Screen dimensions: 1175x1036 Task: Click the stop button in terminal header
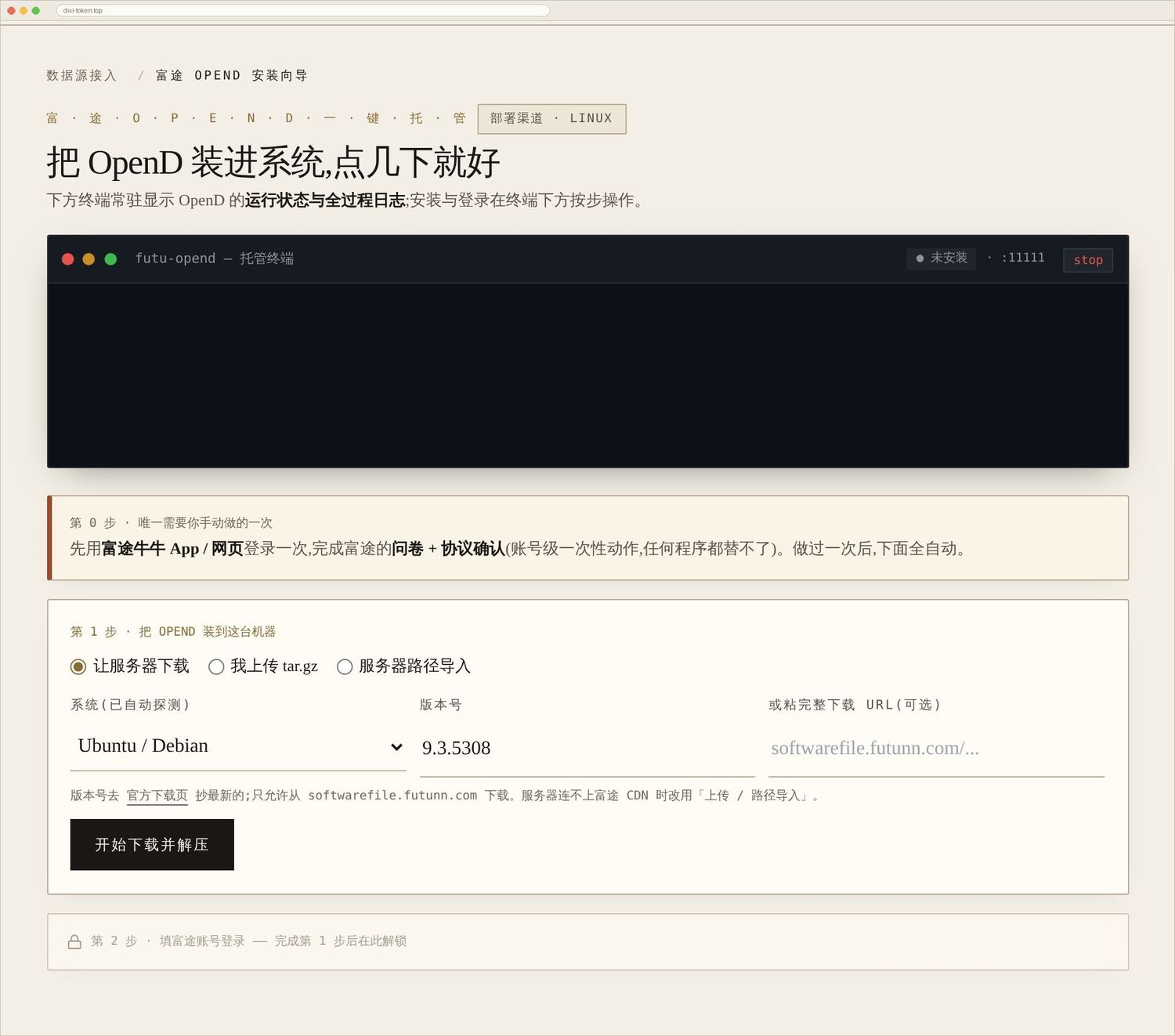pyautogui.click(x=1087, y=260)
